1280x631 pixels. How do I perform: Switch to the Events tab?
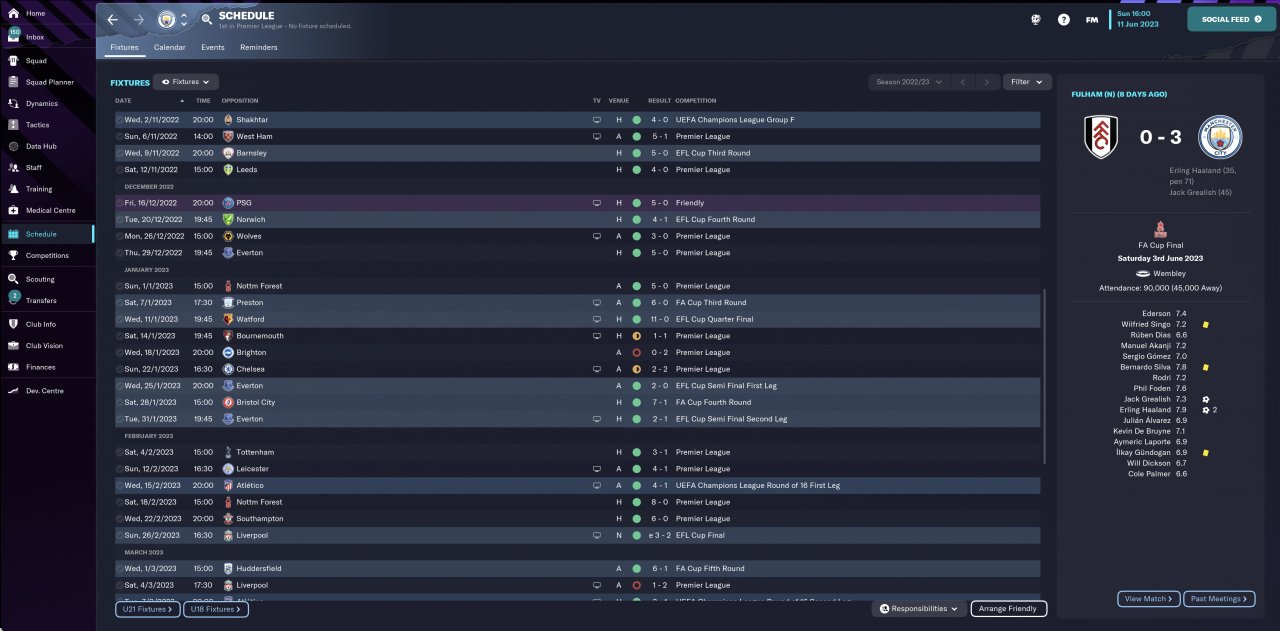[x=212, y=47]
